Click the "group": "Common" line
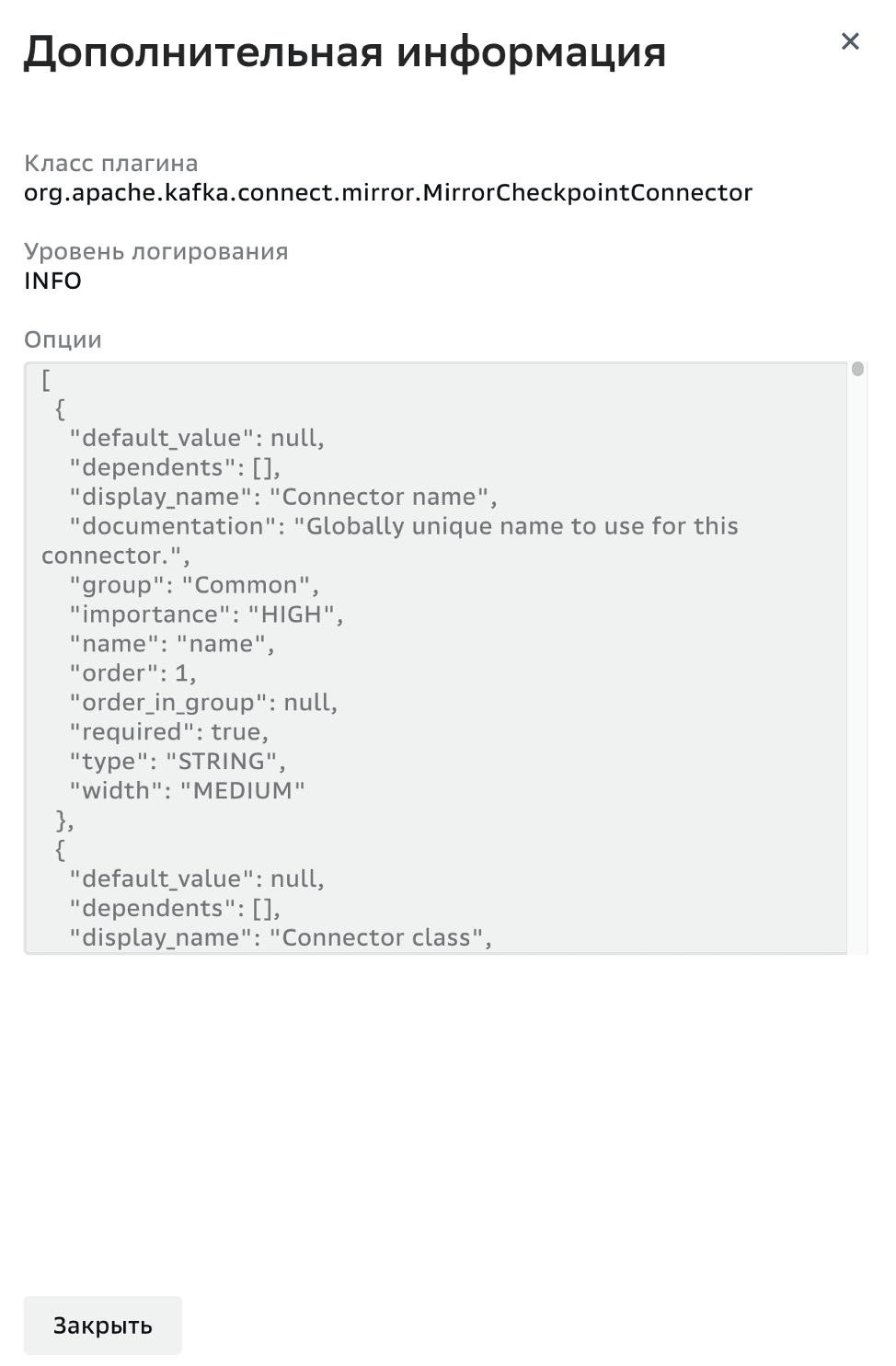Viewport: 896px width, 1366px height. (193, 585)
